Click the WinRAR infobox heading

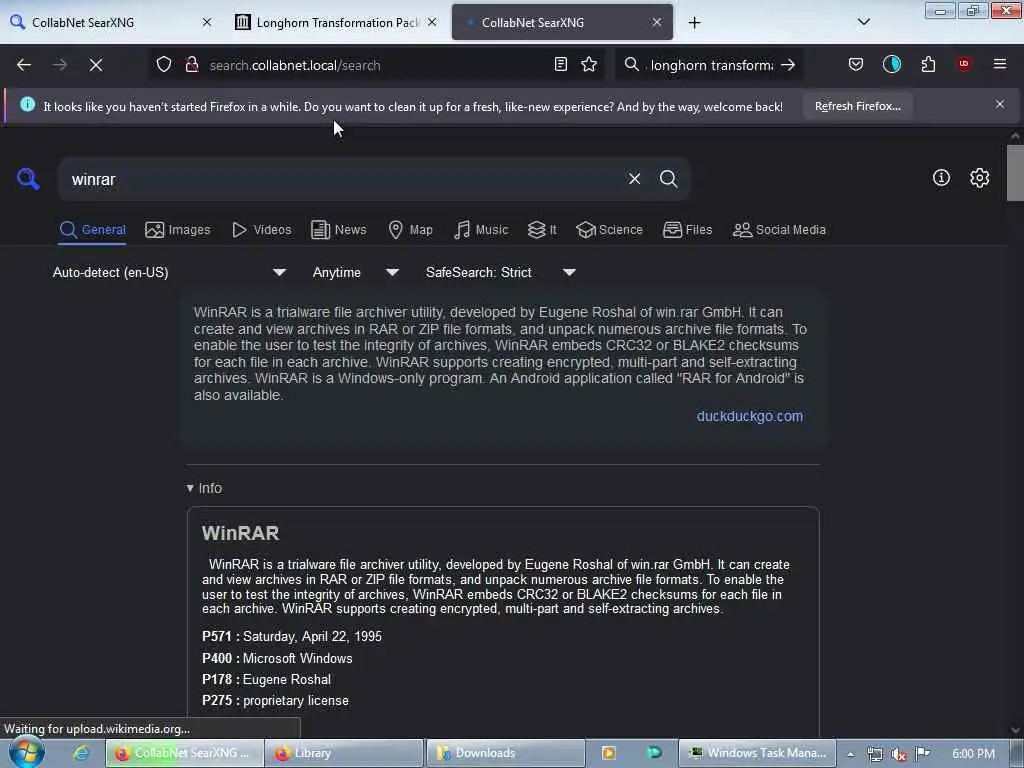pyautogui.click(x=240, y=533)
